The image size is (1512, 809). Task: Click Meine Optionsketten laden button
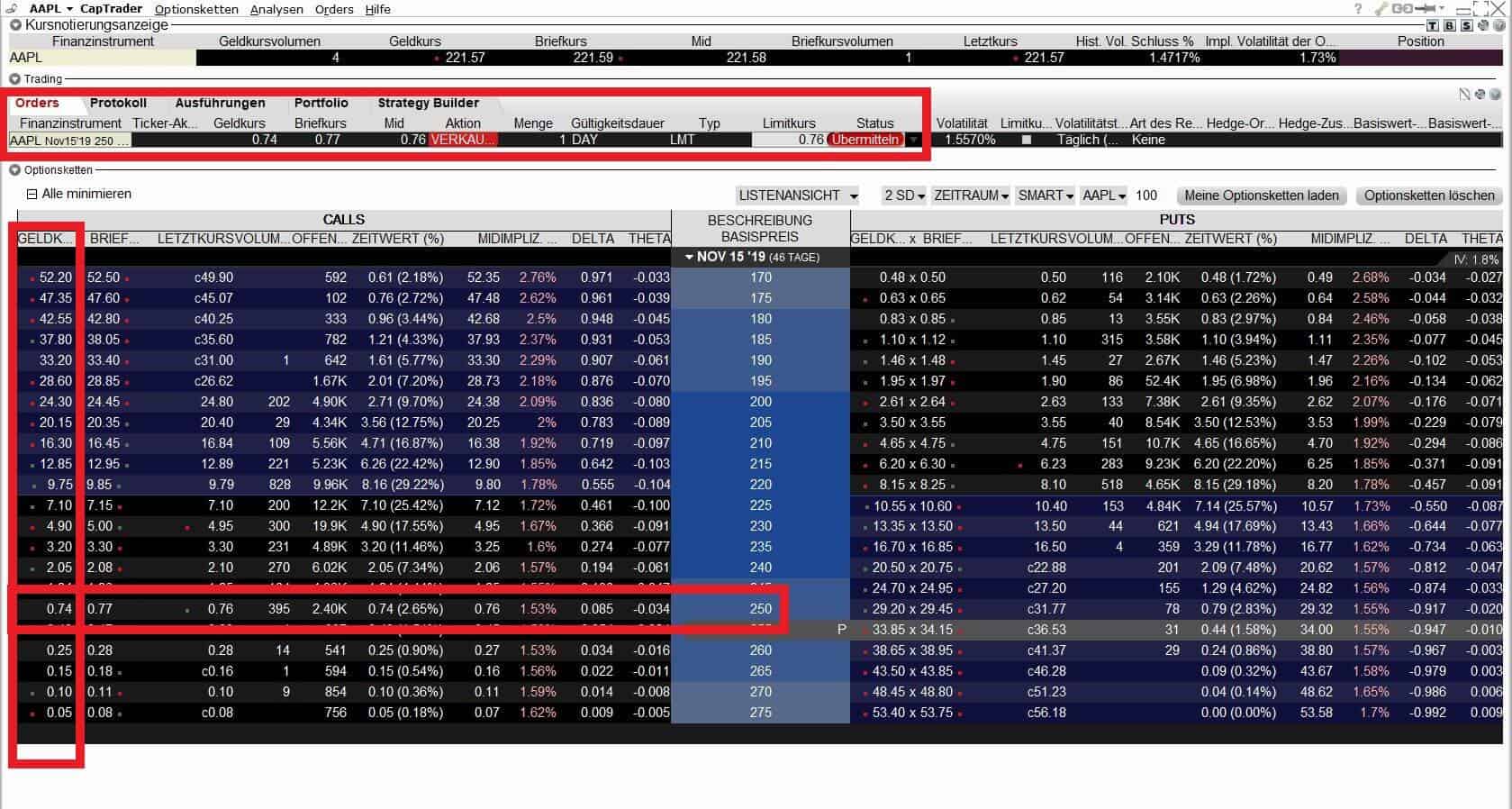click(1261, 195)
